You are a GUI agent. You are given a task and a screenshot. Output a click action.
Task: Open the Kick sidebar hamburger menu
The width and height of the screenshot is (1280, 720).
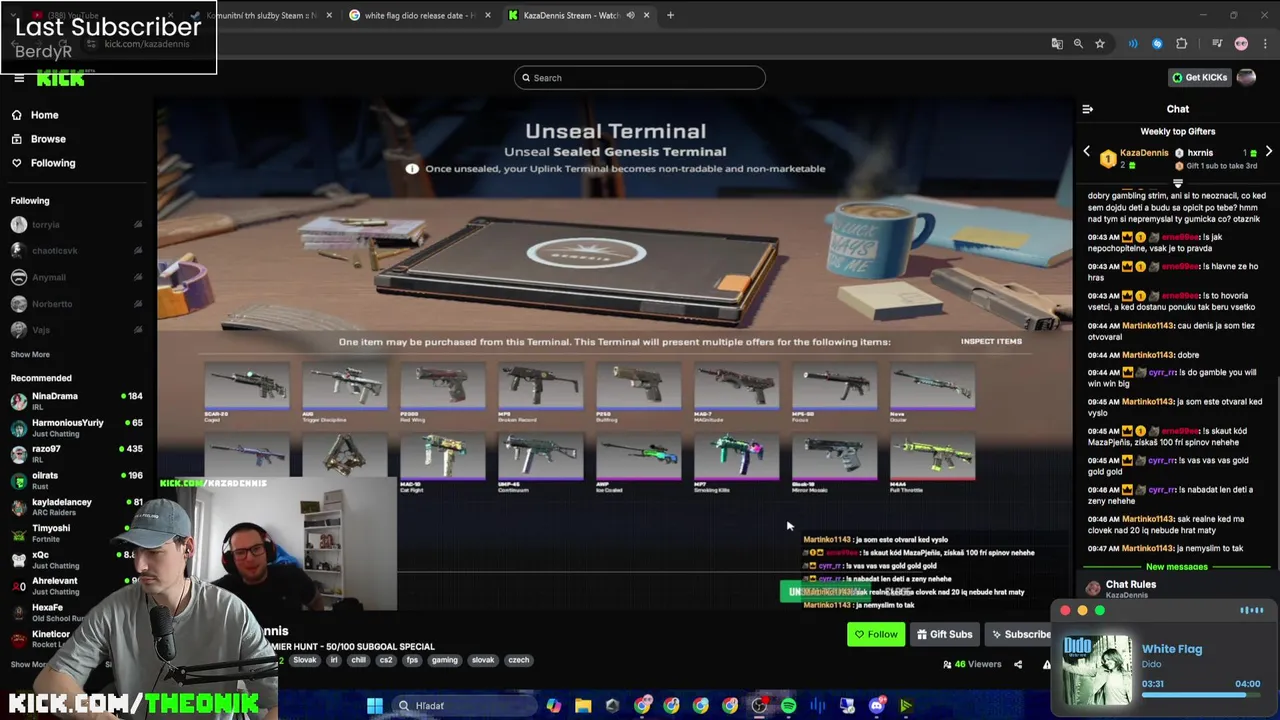point(18,79)
